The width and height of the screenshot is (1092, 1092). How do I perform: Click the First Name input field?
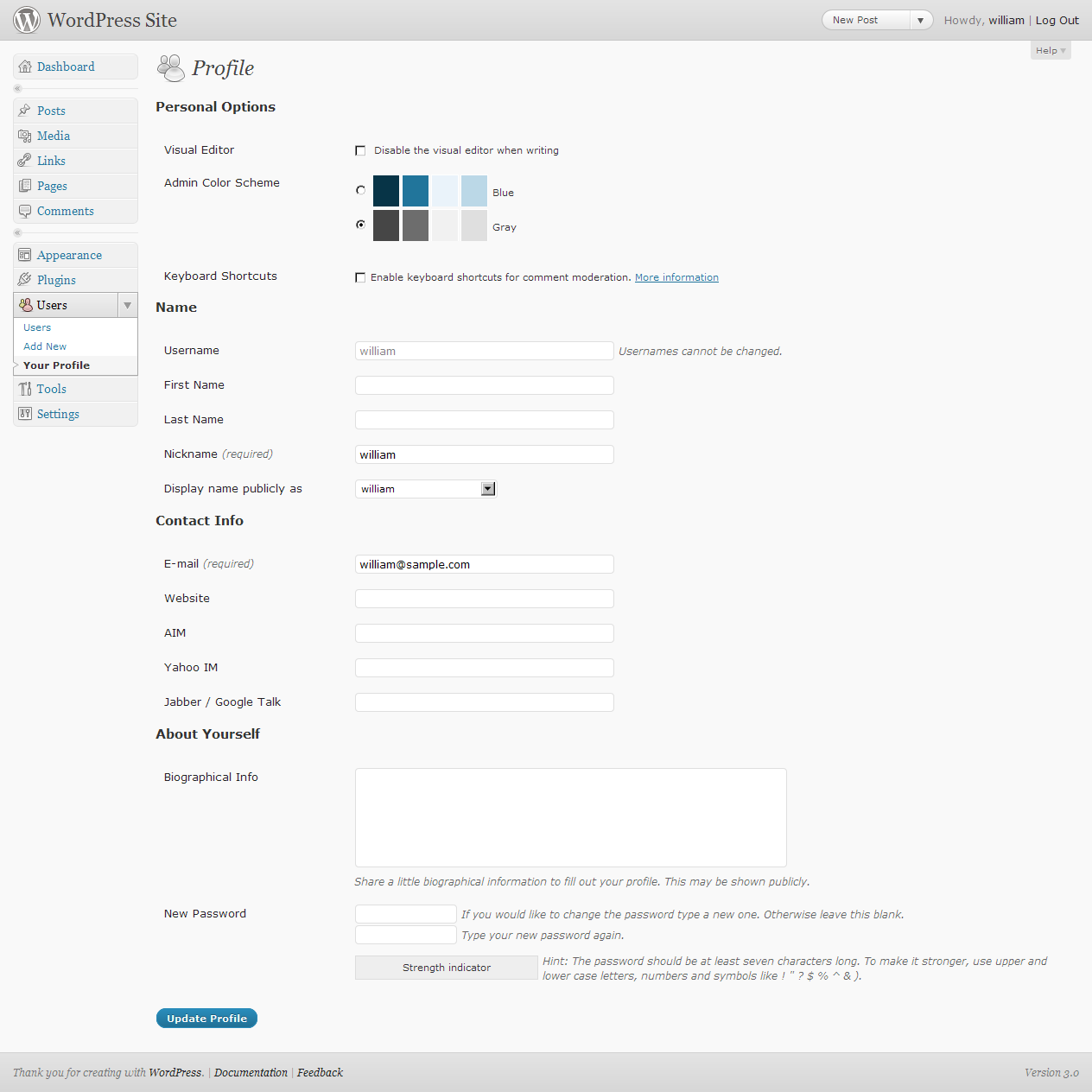pos(485,385)
